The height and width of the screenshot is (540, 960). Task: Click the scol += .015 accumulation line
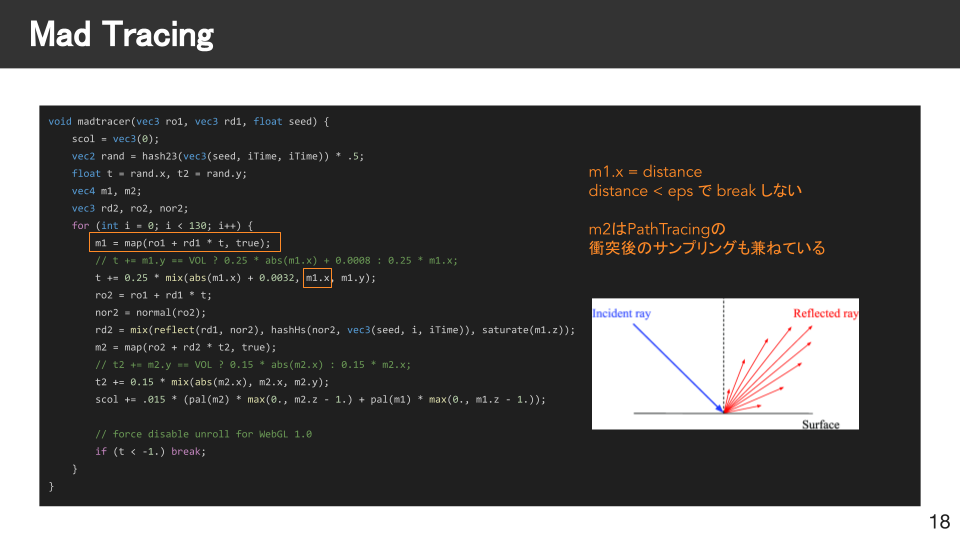pos(321,399)
